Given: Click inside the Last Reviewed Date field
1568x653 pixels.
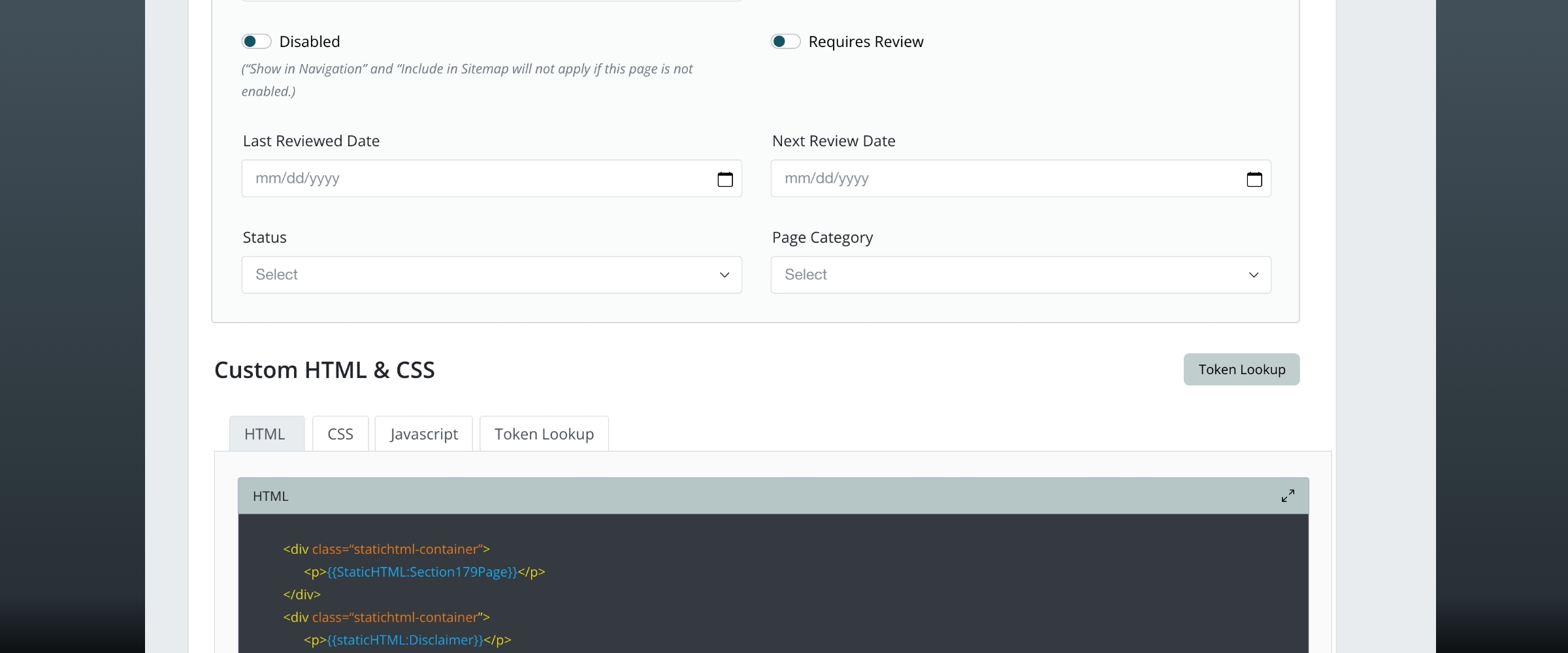Looking at the screenshot, I should [x=457, y=178].
